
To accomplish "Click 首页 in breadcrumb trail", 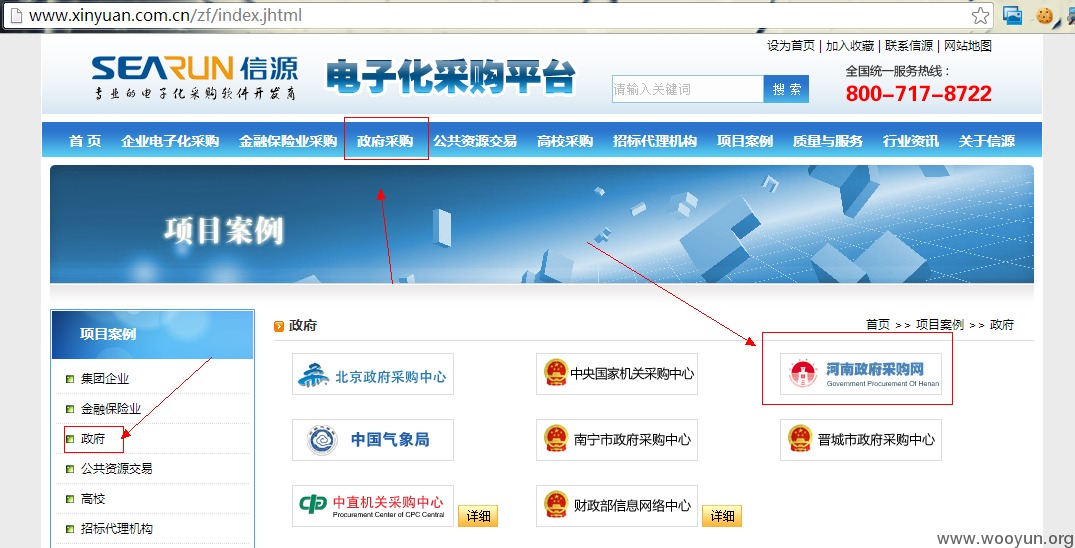I will click(x=878, y=325).
